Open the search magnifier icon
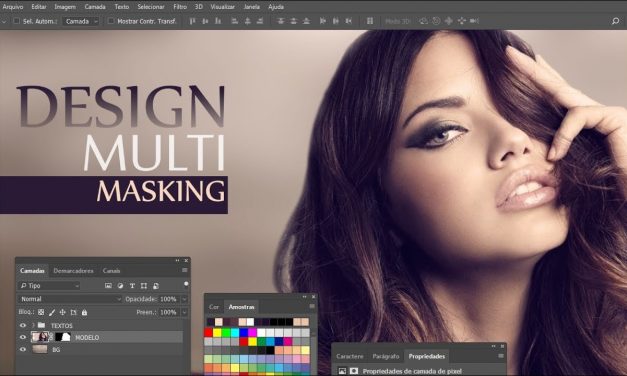The height and width of the screenshot is (376, 627). tap(615, 21)
